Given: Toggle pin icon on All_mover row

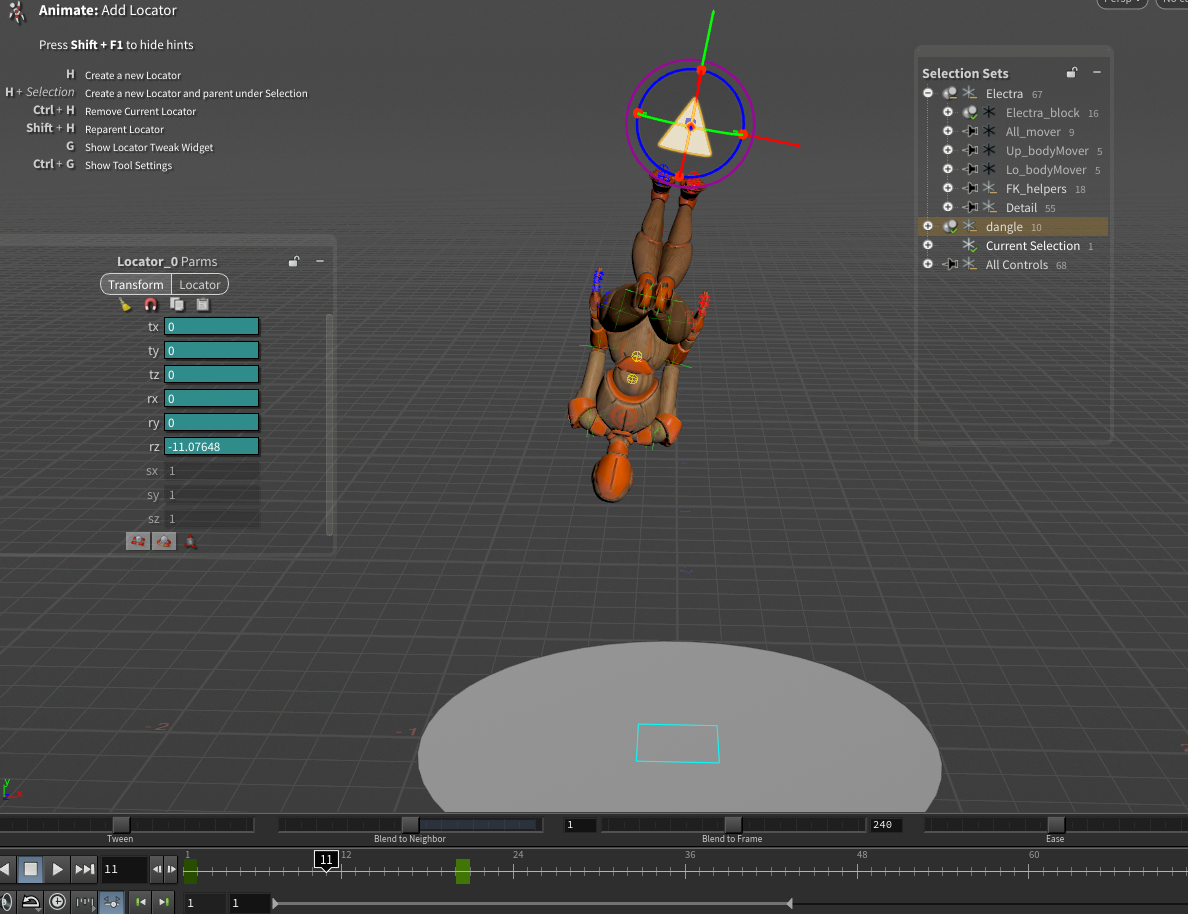Looking at the screenshot, I should pos(970,131).
